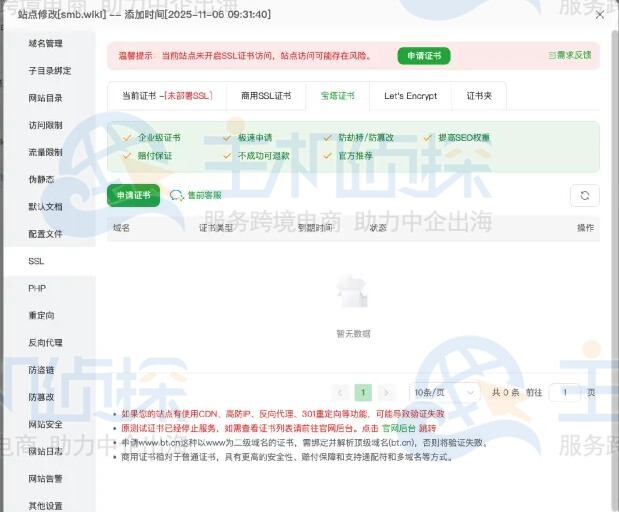Open 防篡改 settings
This screenshot has height=512, width=619.
point(41,397)
